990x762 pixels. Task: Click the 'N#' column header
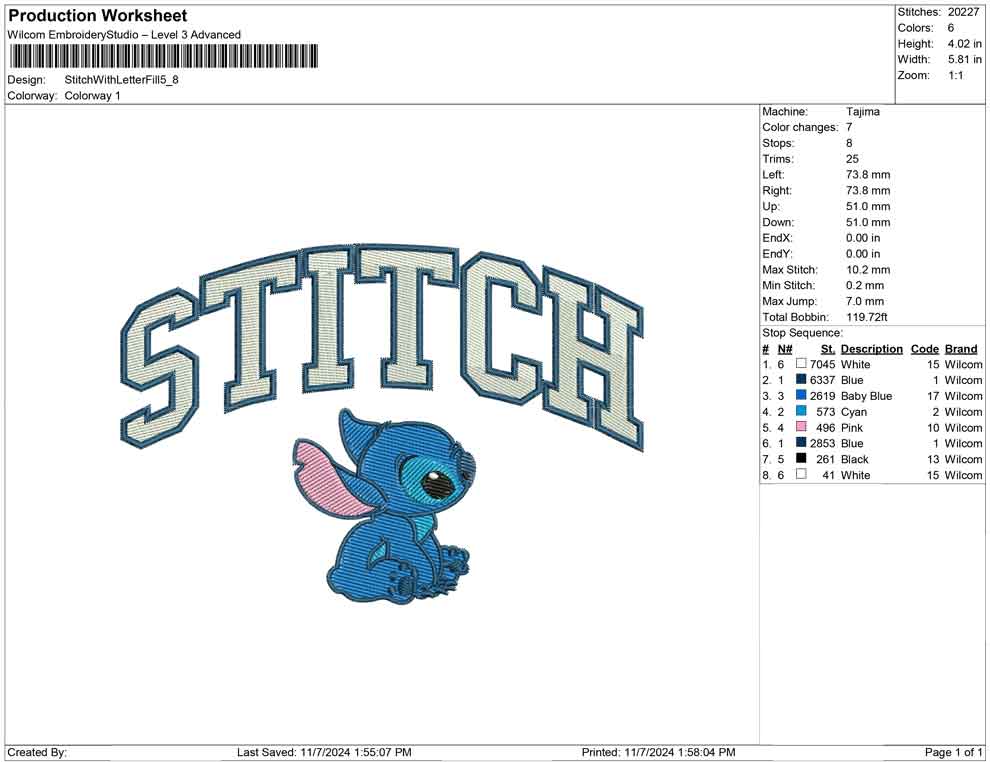pos(785,348)
